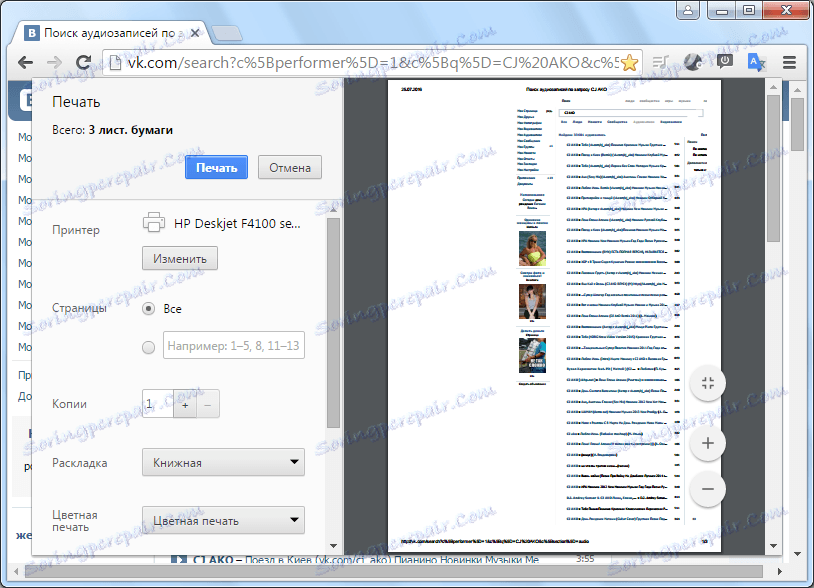
Task: Click the preview pane scroll-down arrow
Action: click(x=774, y=545)
